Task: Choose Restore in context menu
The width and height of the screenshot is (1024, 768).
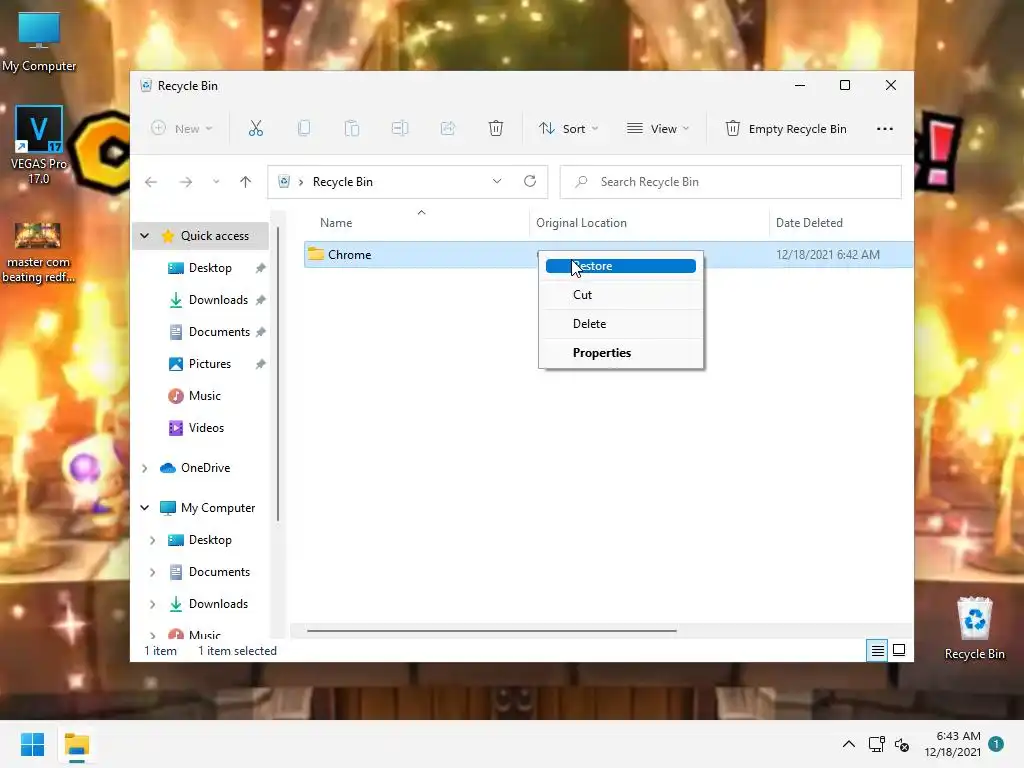Action: coord(620,266)
